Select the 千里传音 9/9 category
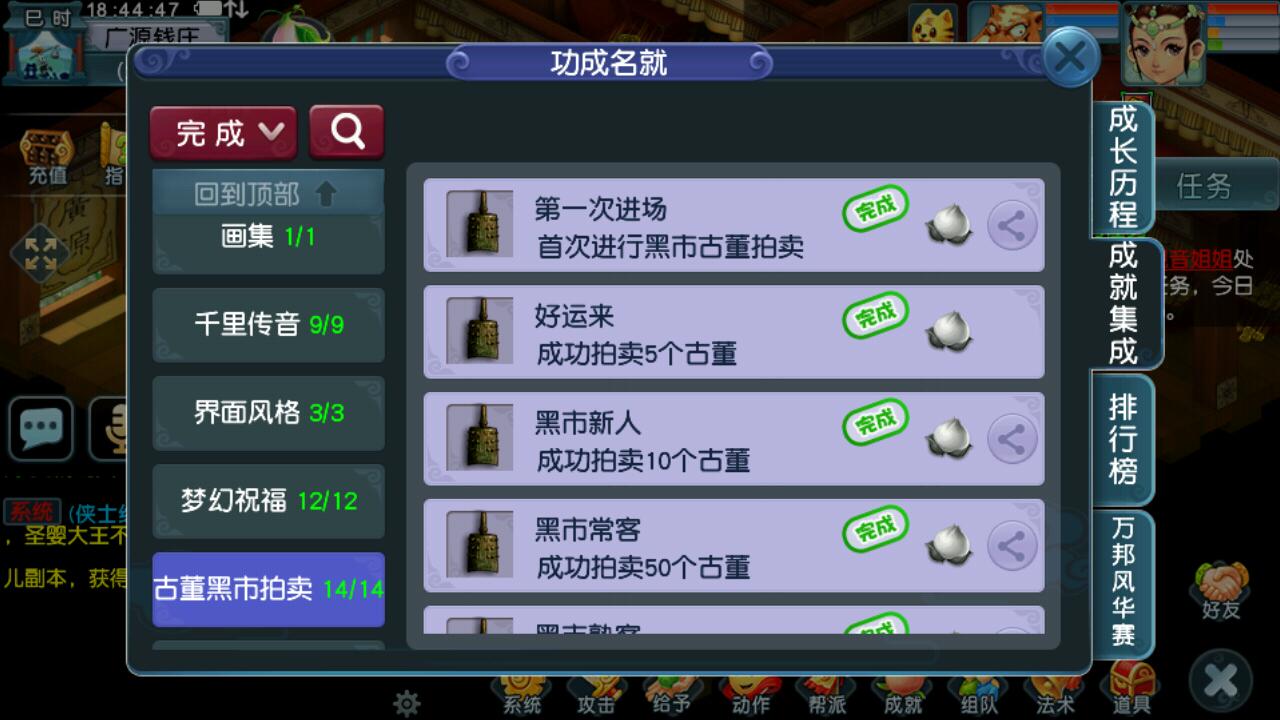Viewport: 1280px width, 720px height. point(268,325)
